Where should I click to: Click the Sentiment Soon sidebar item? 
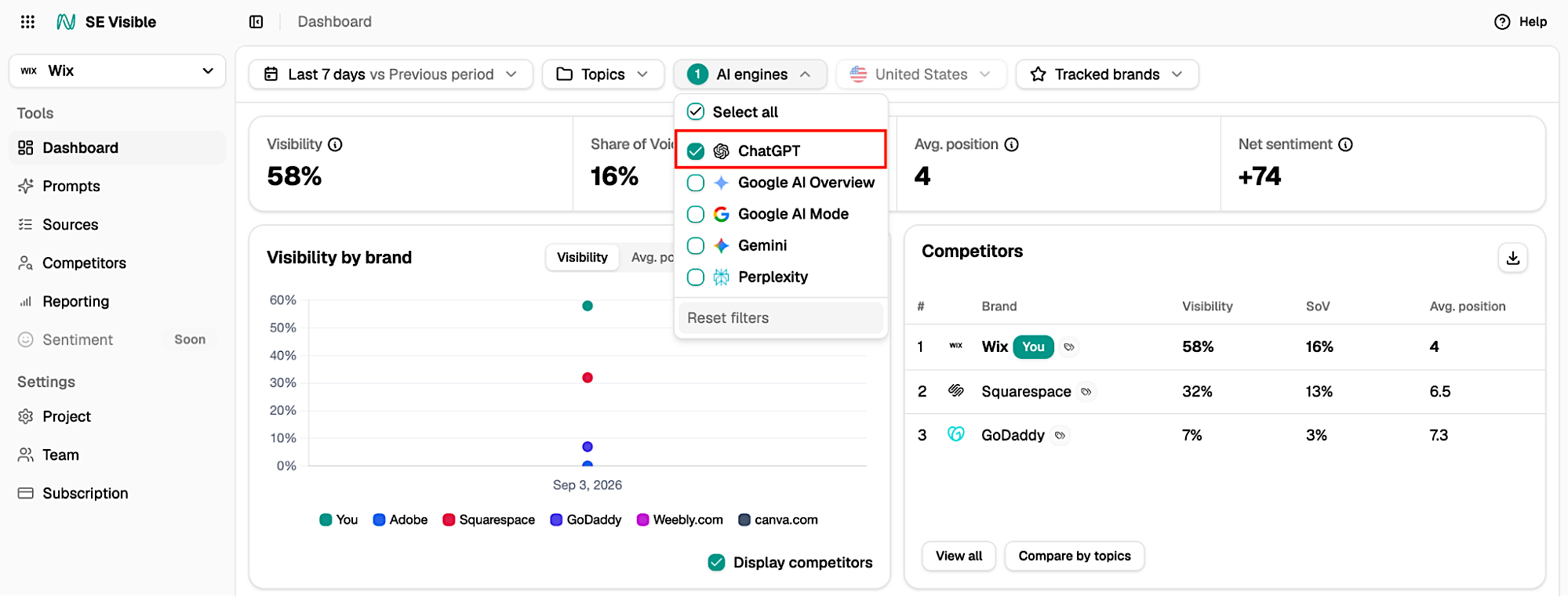(x=118, y=339)
